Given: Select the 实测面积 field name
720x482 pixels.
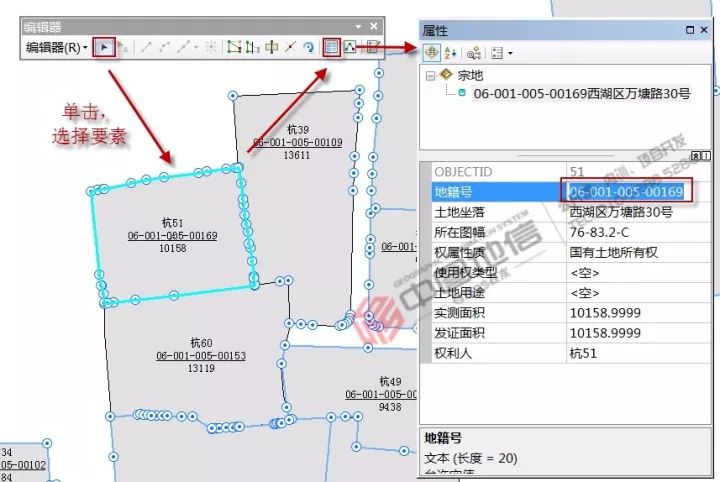Looking at the screenshot, I should pos(459,313).
